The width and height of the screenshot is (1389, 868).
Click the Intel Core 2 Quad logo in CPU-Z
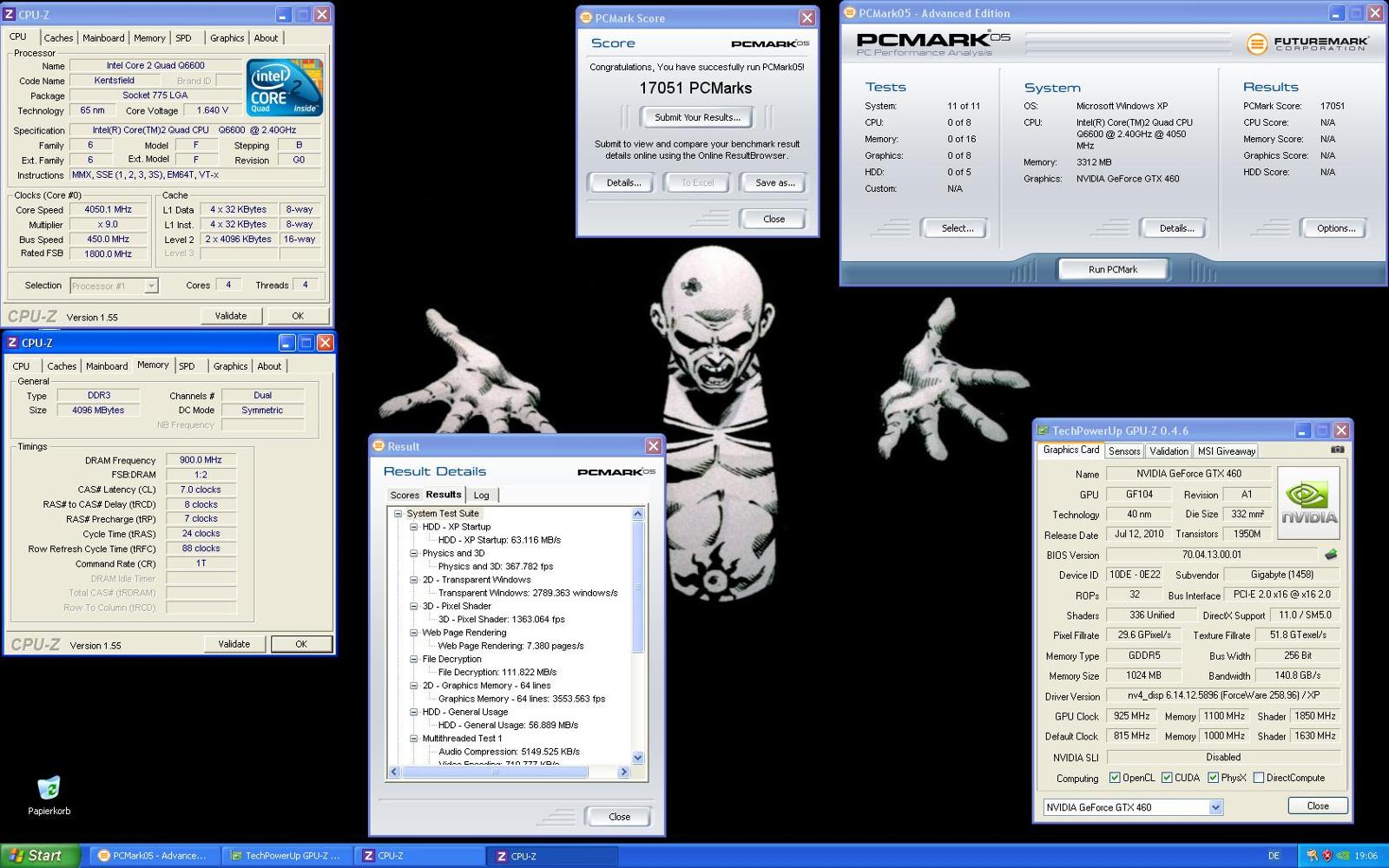(285, 87)
